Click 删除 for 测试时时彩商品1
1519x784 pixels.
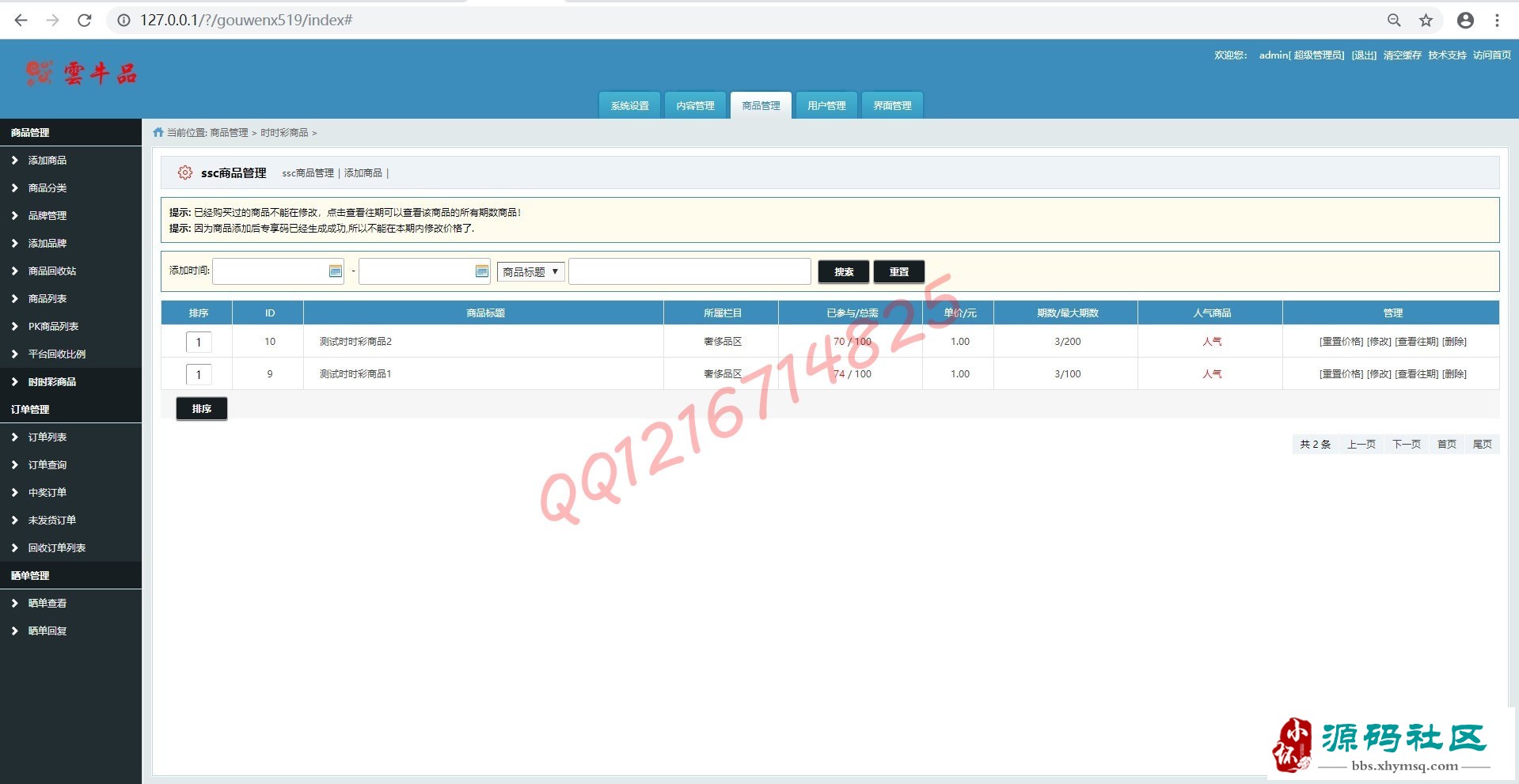point(1455,373)
